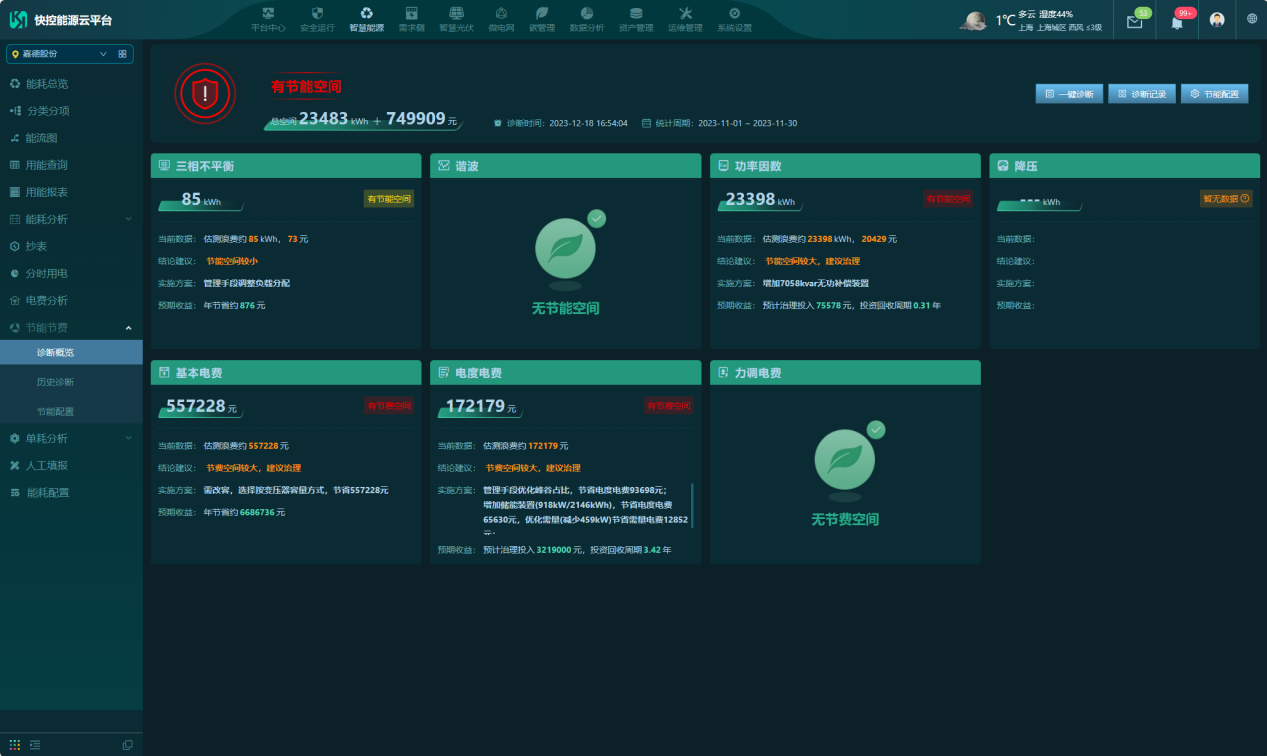Open 运维管理 with the tools icon

[x=685, y=19]
